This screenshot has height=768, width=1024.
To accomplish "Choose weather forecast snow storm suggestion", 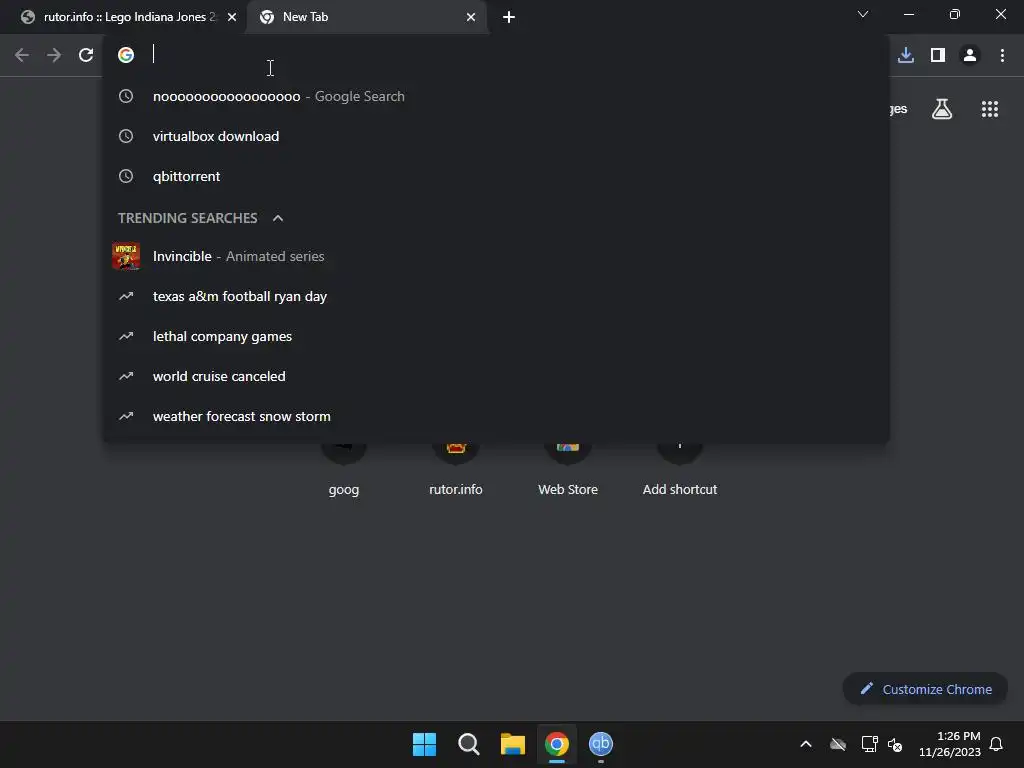I will tap(496, 416).
